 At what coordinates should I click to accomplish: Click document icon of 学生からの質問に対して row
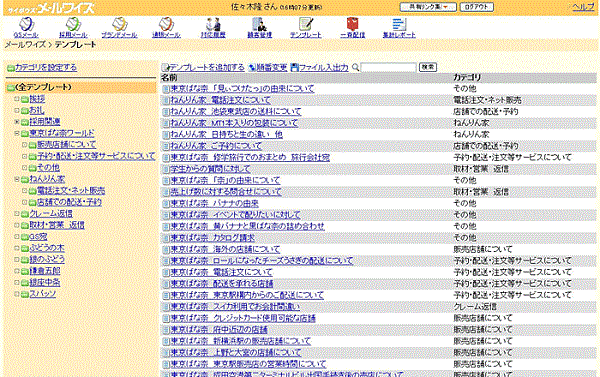(x=166, y=169)
